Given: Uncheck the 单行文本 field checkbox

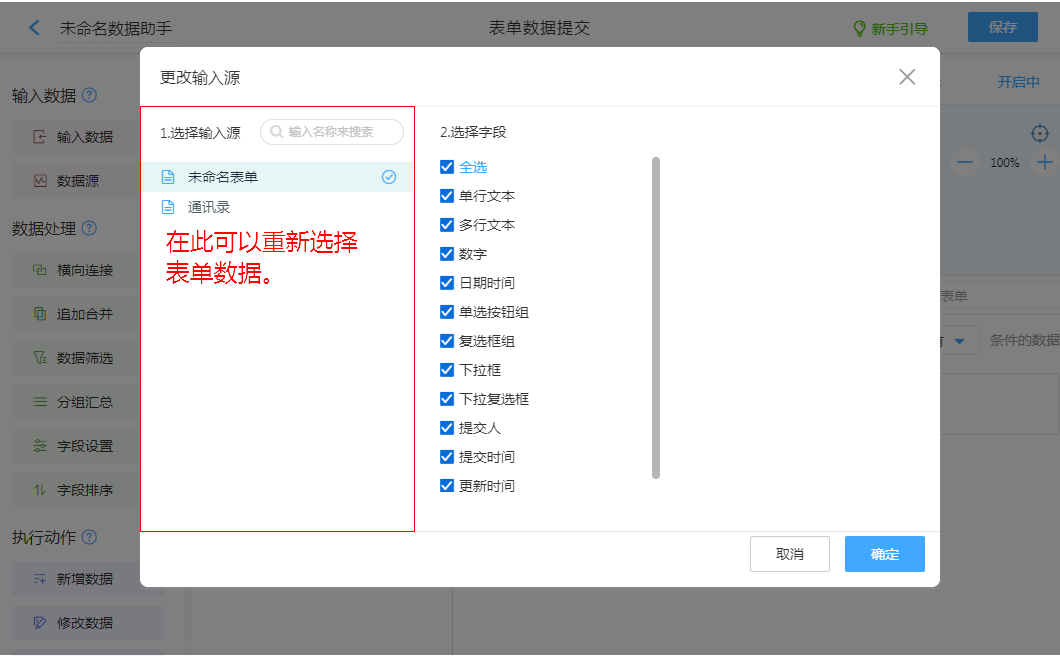Looking at the screenshot, I should pos(447,196).
